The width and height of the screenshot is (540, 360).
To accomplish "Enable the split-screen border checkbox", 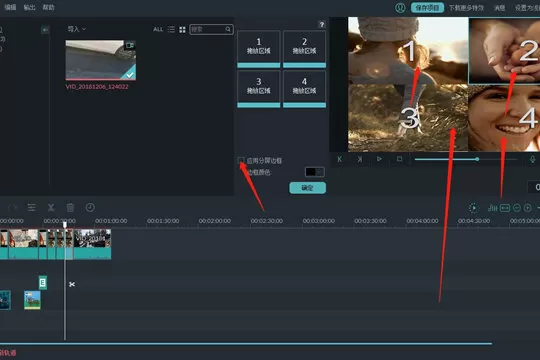I will pyautogui.click(x=241, y=161).
